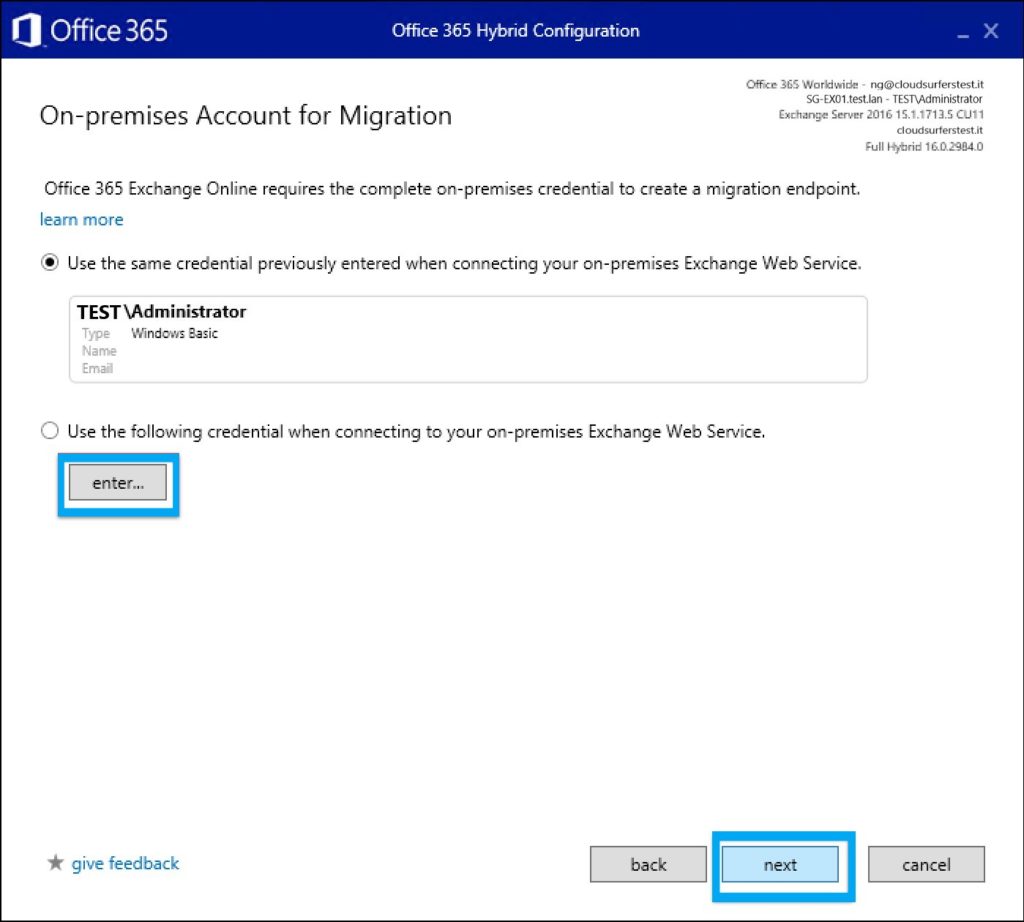
Task: Click 'Exchange Server 2016 15.1.1713.5 CU11' text
Action: point(881,115)
